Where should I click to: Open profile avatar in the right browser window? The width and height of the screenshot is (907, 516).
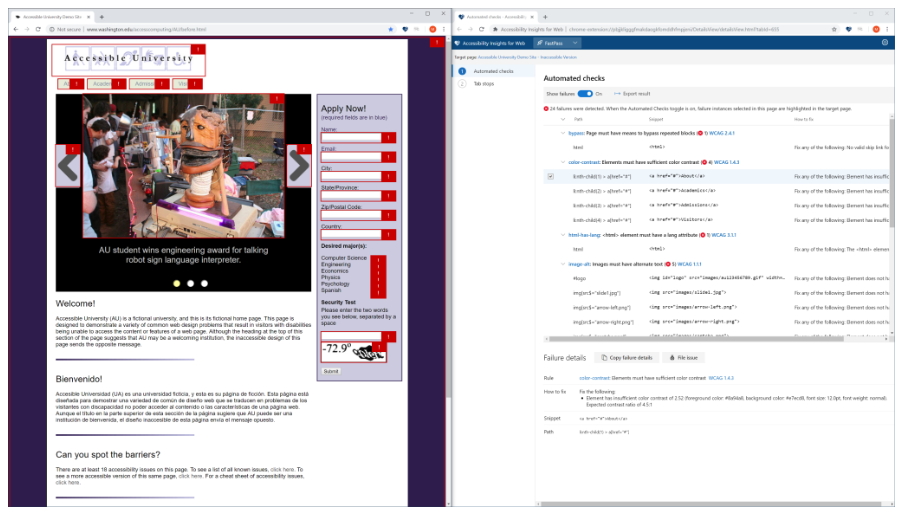(x=876, y=29)
